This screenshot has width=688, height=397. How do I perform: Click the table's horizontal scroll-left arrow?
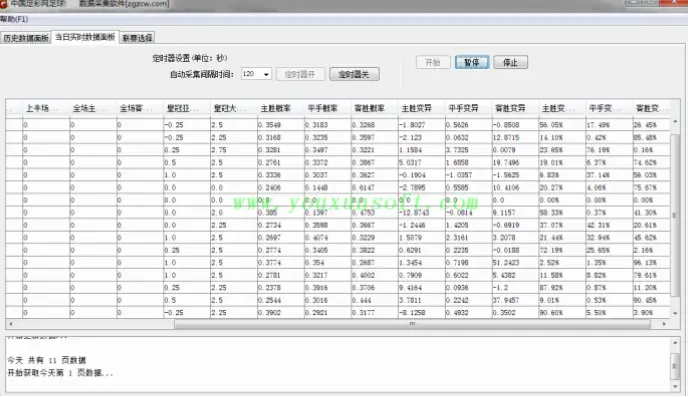[11, 324]
